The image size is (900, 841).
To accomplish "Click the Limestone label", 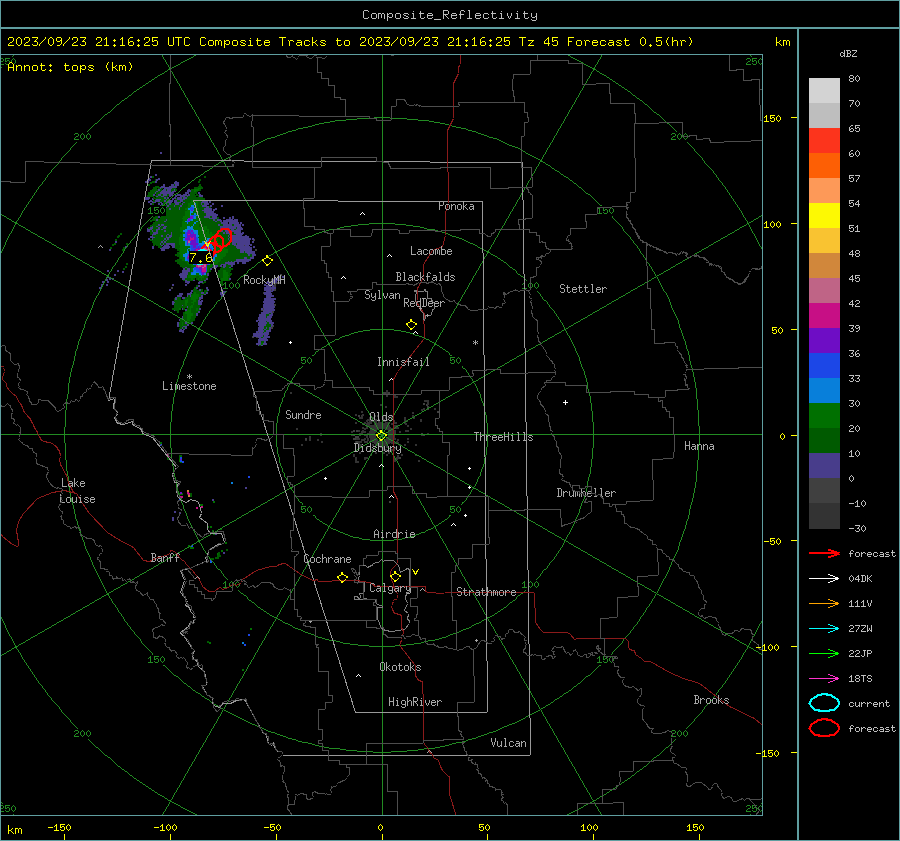I will coord(189,386).
